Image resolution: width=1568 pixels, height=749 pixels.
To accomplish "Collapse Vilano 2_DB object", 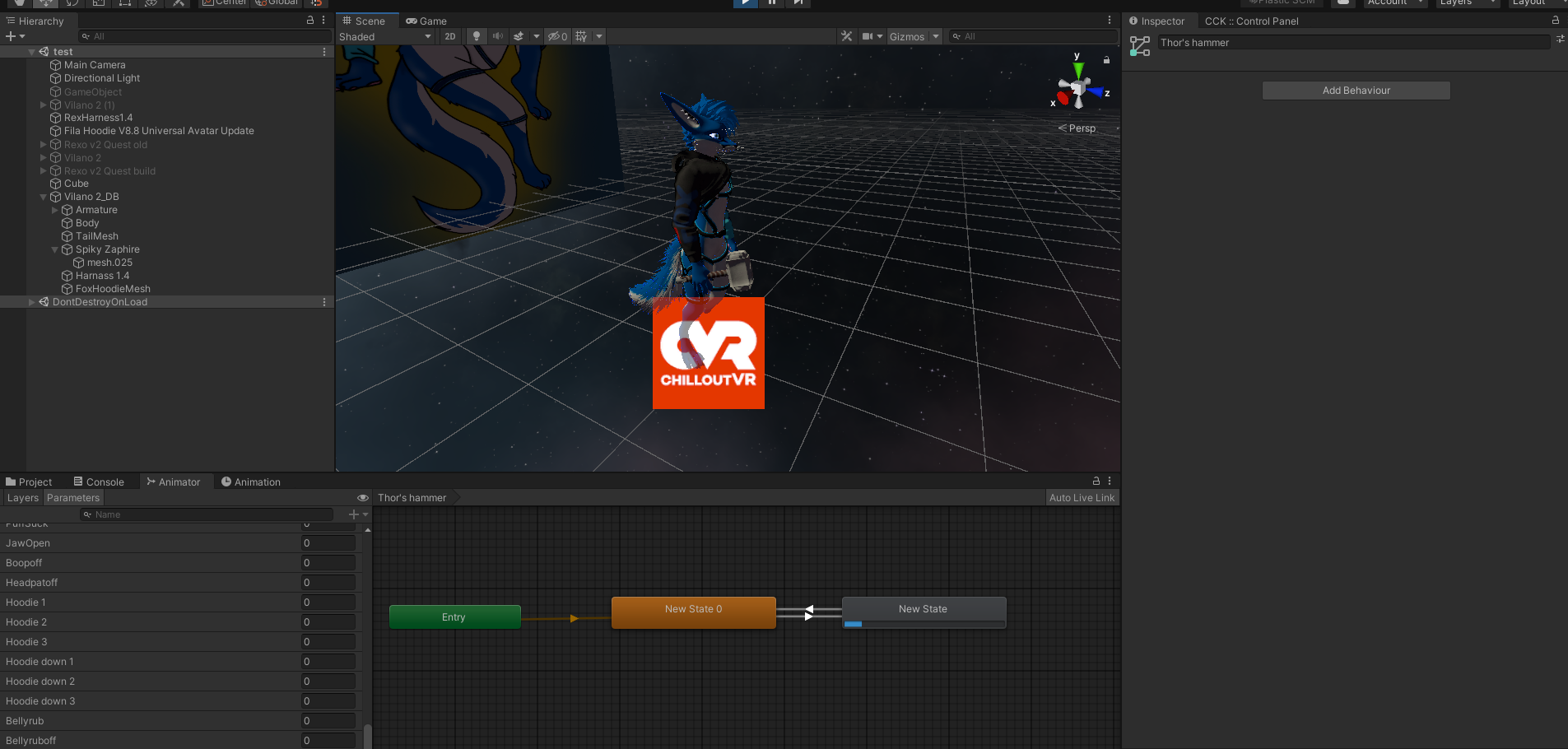I will pos(43,197).
